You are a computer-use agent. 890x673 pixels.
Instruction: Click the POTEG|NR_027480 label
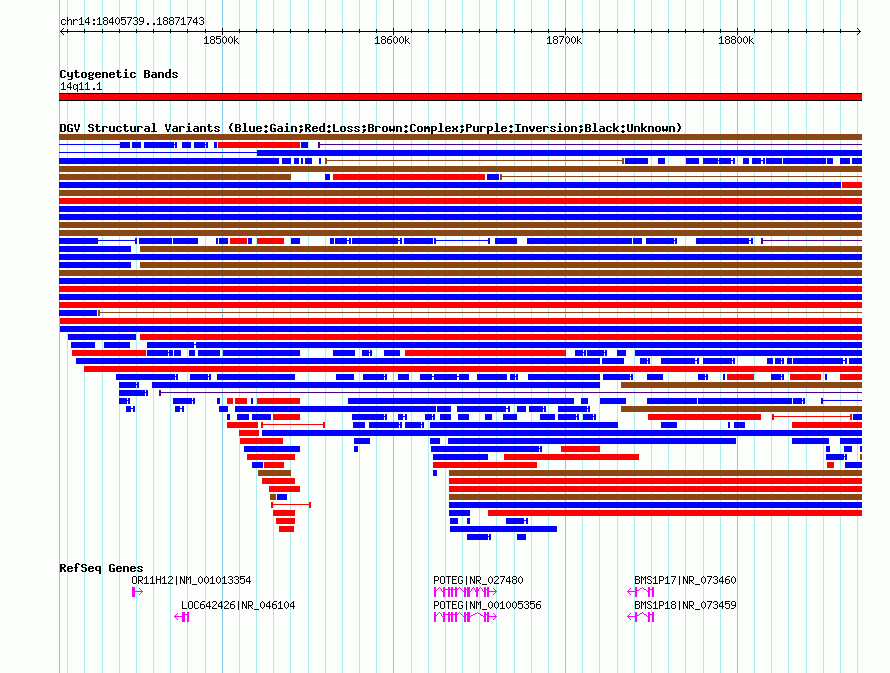(478, 580)
